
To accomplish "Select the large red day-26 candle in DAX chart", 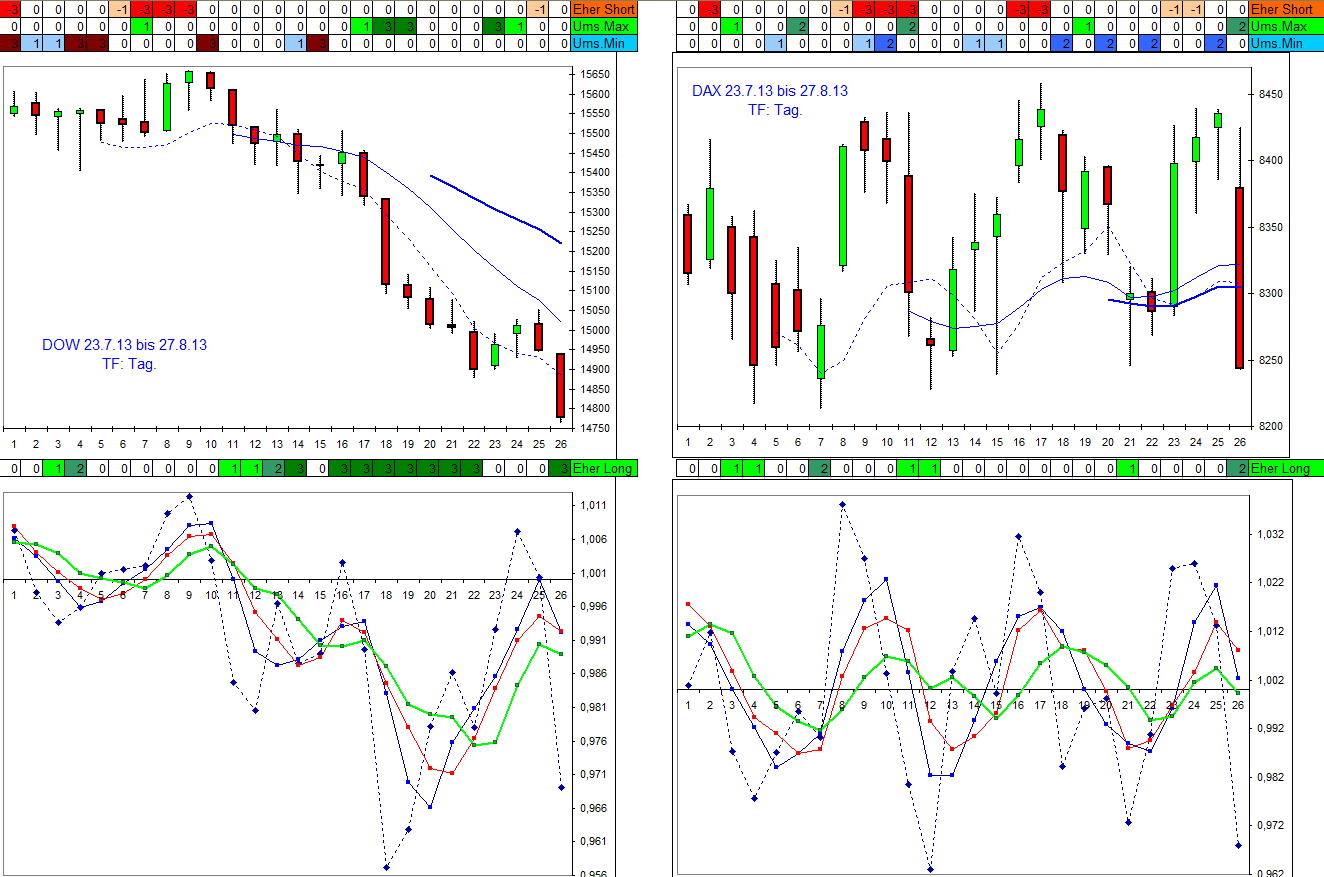I will point(1240,278).
